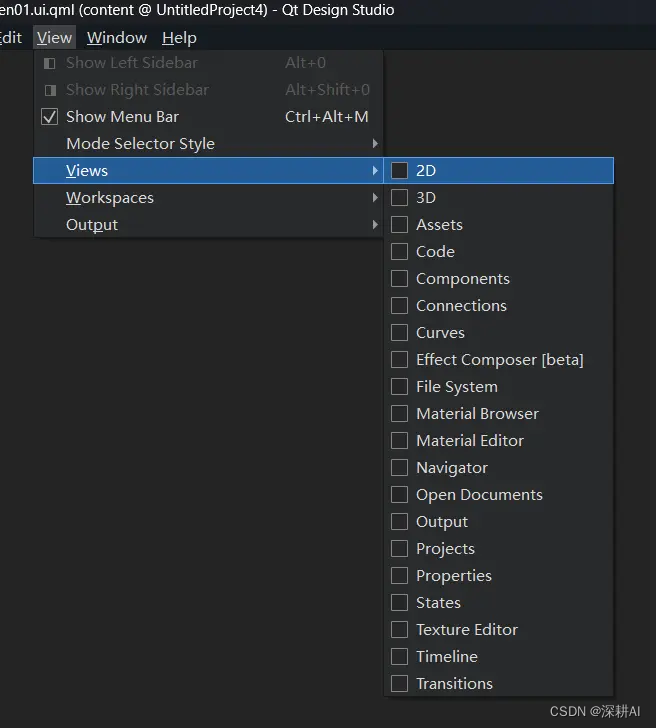Expand the Workspaces submenu

pos(208,197)
